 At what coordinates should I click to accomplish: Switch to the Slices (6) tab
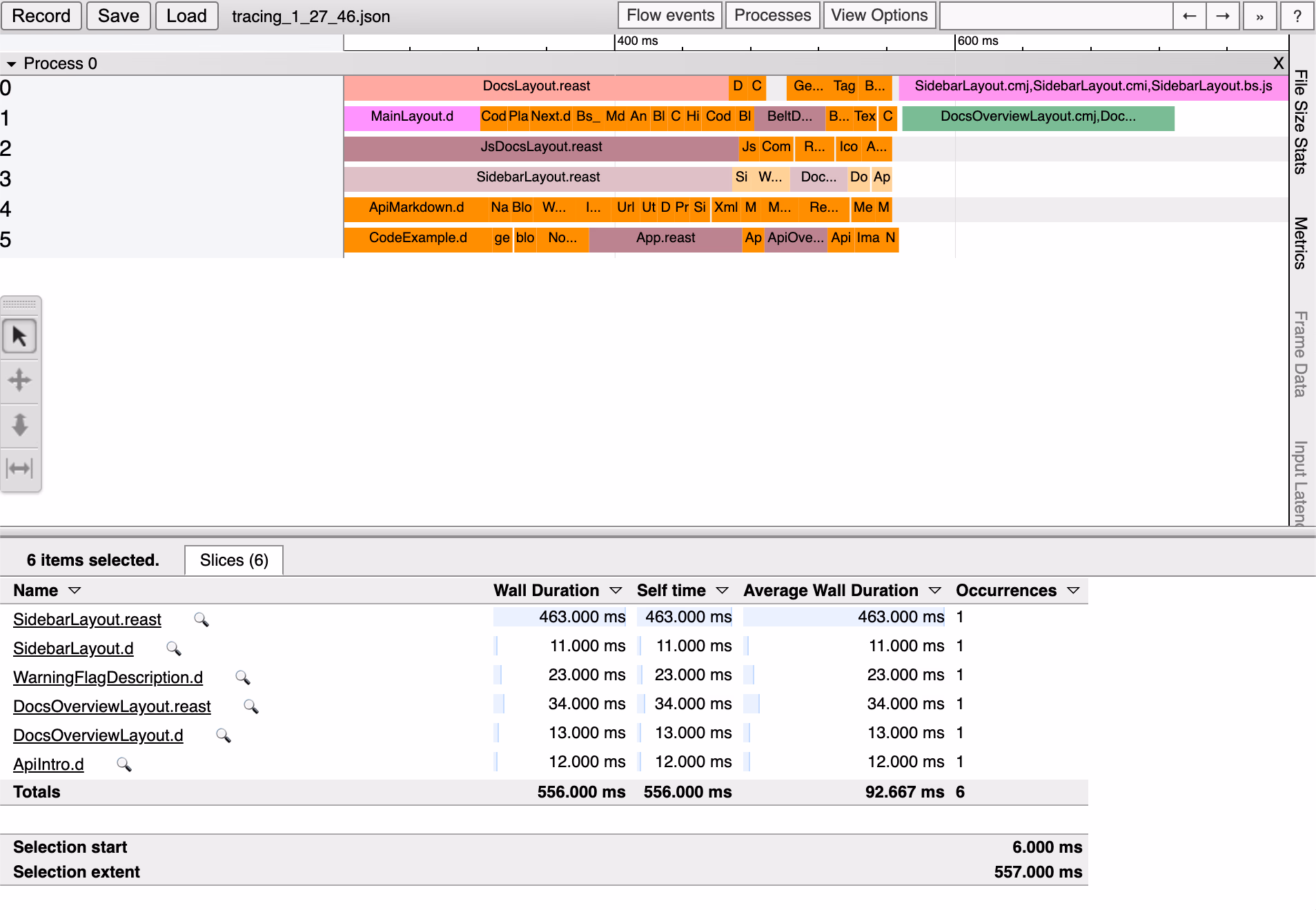point(234,560)
